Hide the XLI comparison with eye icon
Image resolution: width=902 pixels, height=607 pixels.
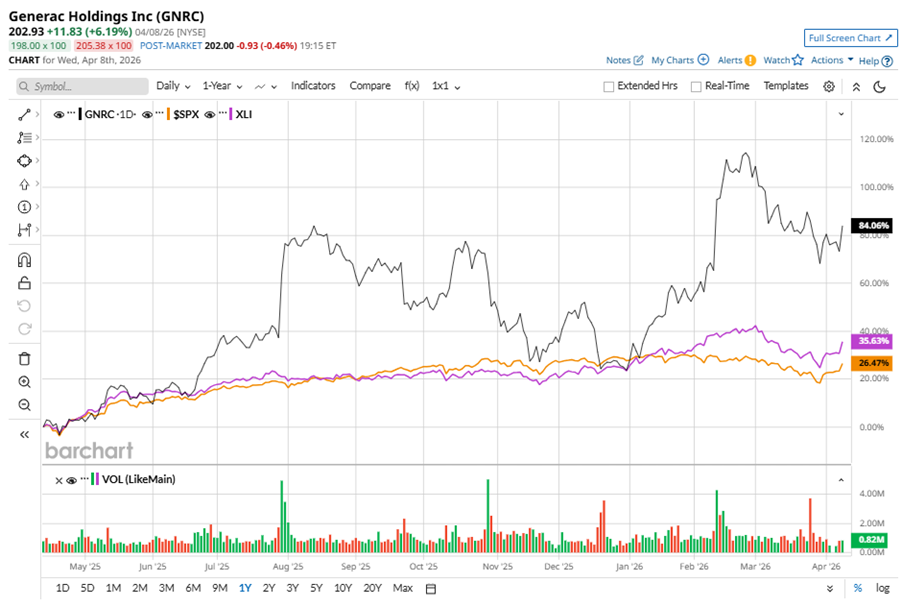(209, 114)
